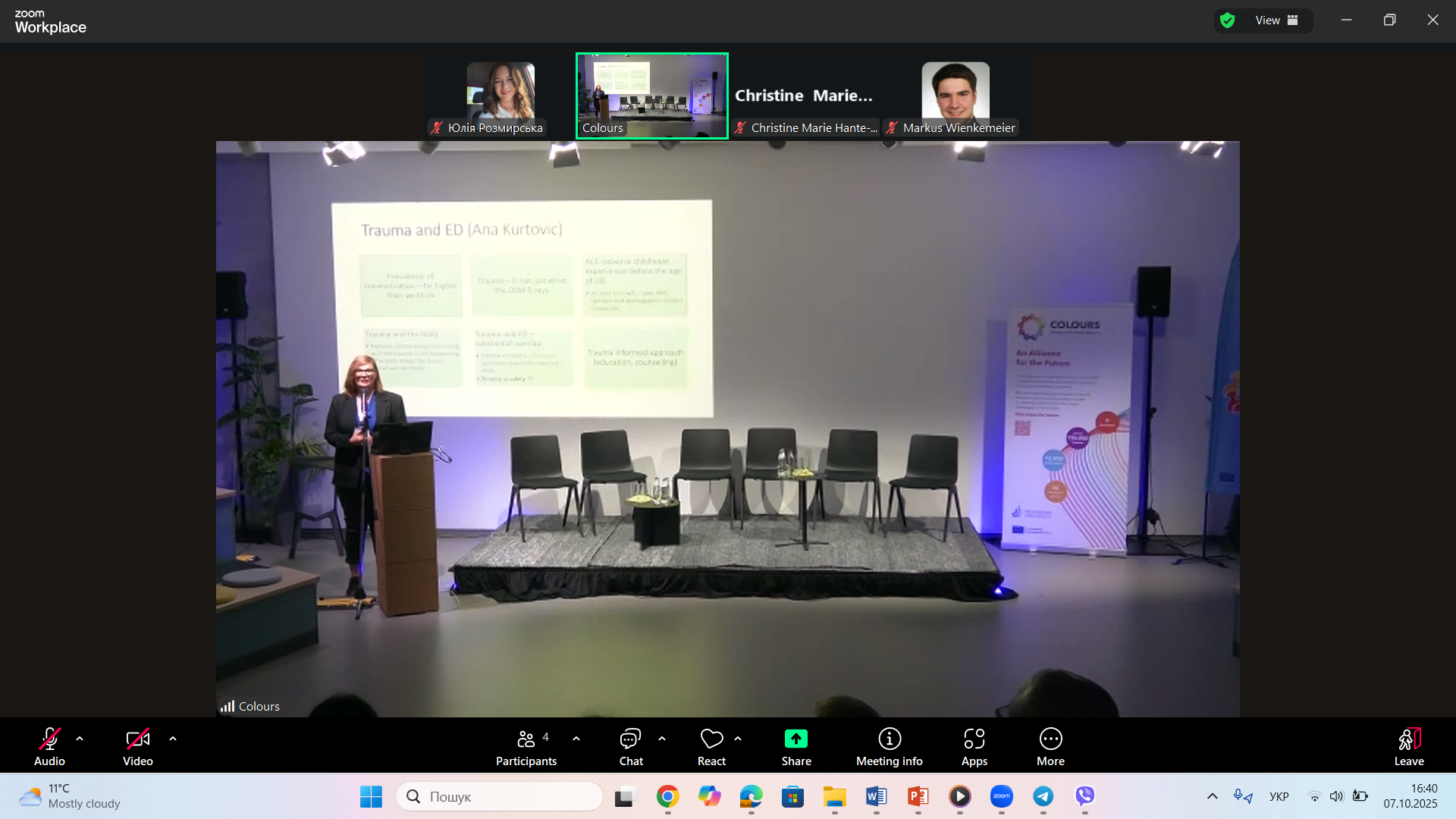Image resolution: width=1456 pixels, height=819 pixels.
Task: Start camera with Video button
Action: pos(137,747)
